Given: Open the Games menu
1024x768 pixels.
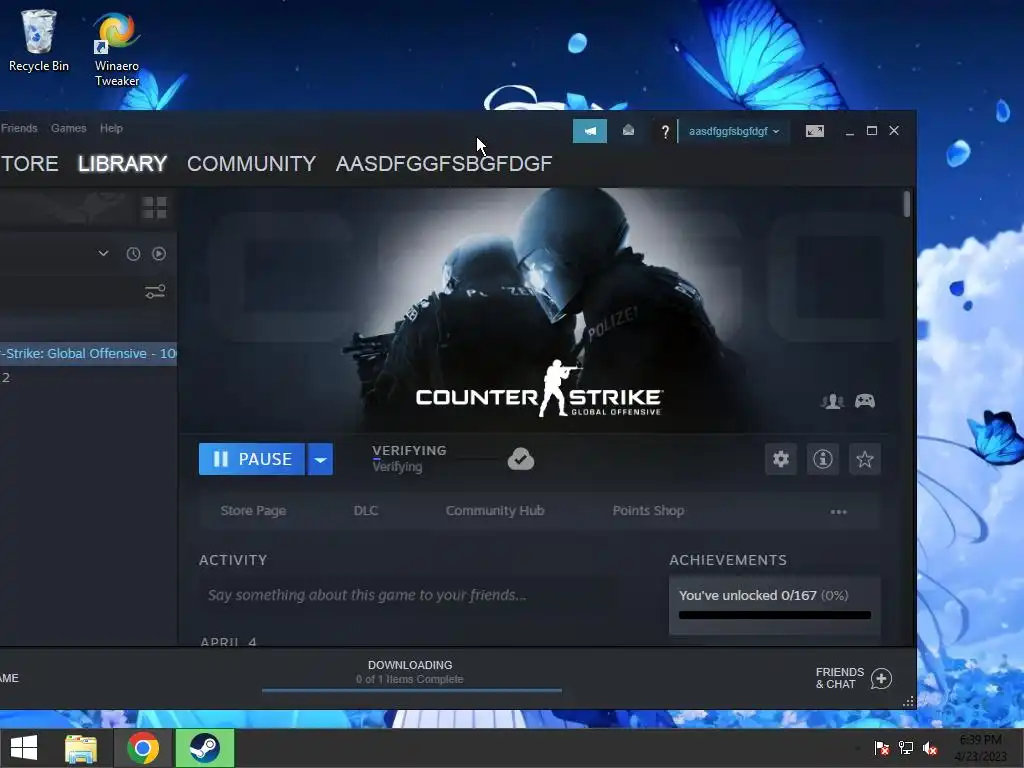Looking at the screenshot, I should pos(69,128).
